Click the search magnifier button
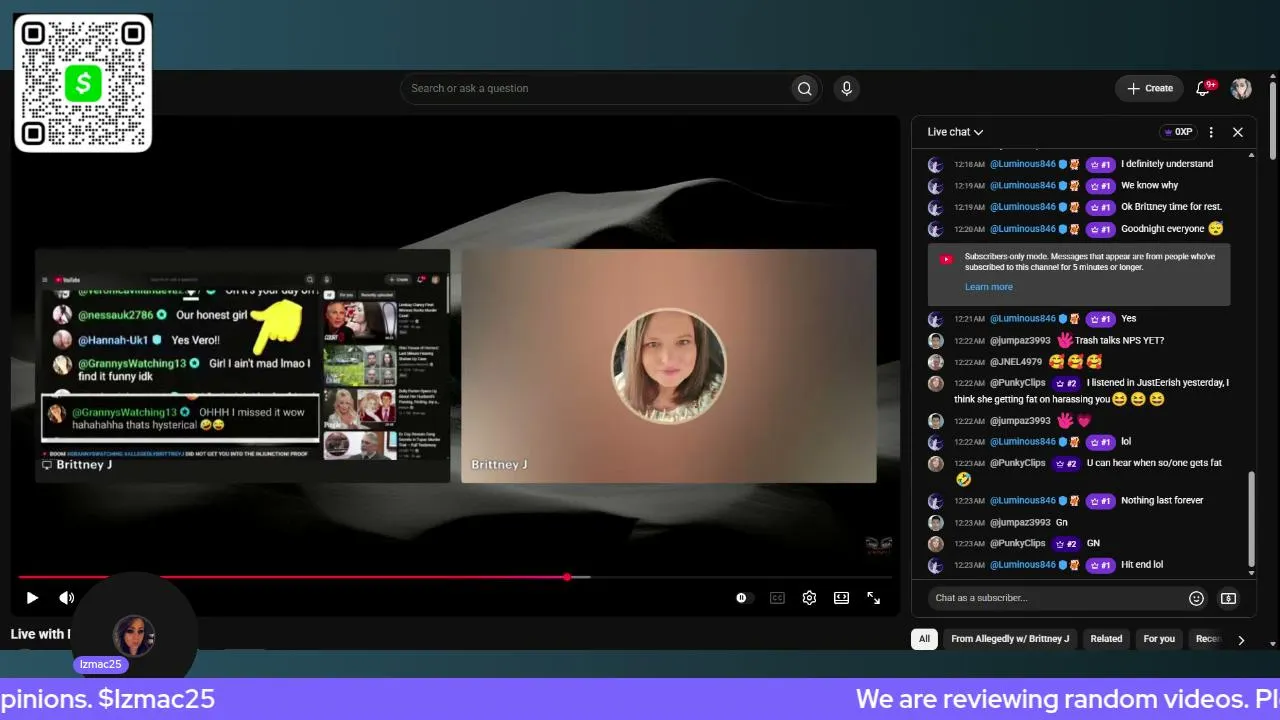Viewport: 1280px width, 720px height. (x=804, y=89)
